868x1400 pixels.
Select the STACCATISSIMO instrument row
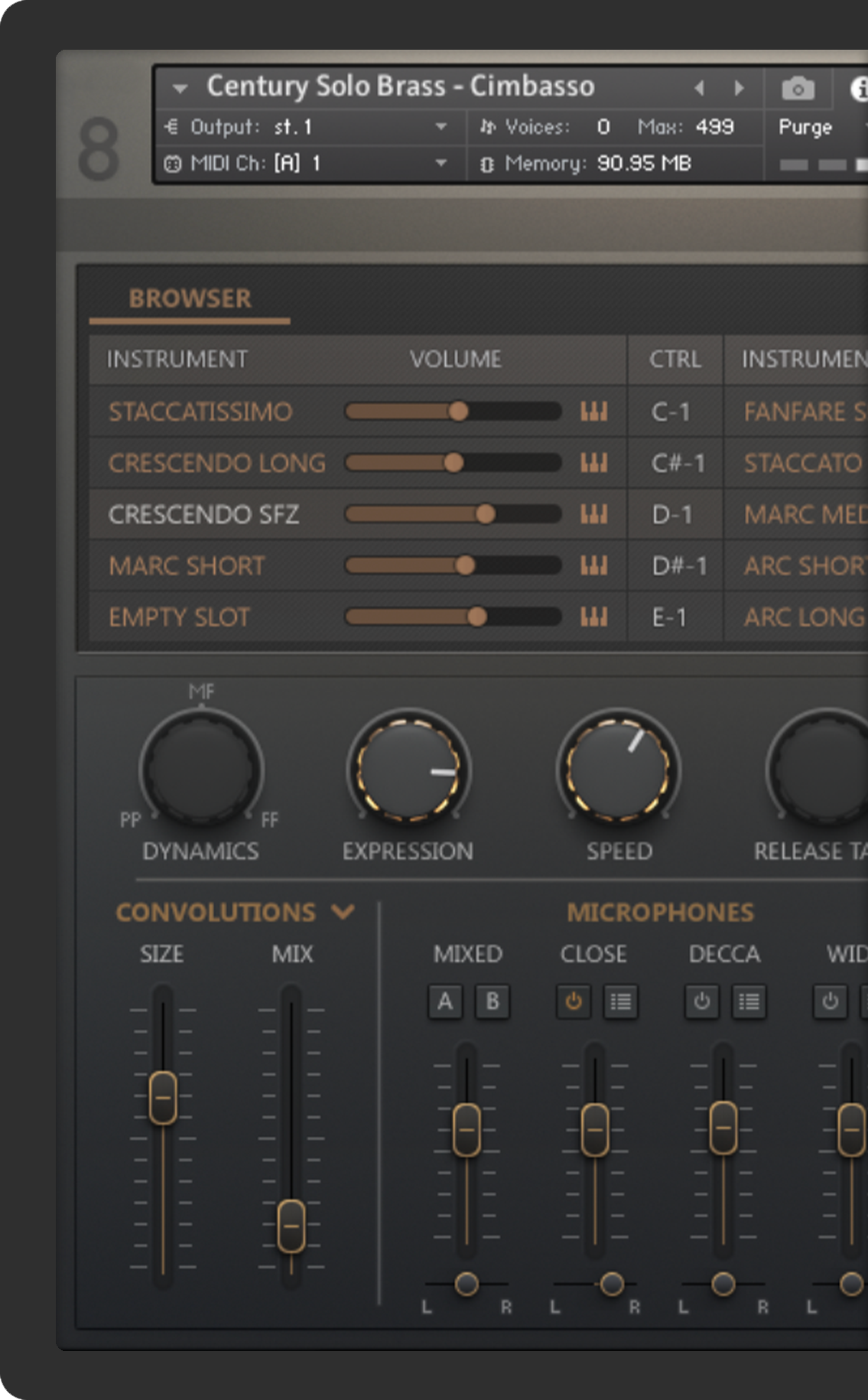click(x=200, y=412)
